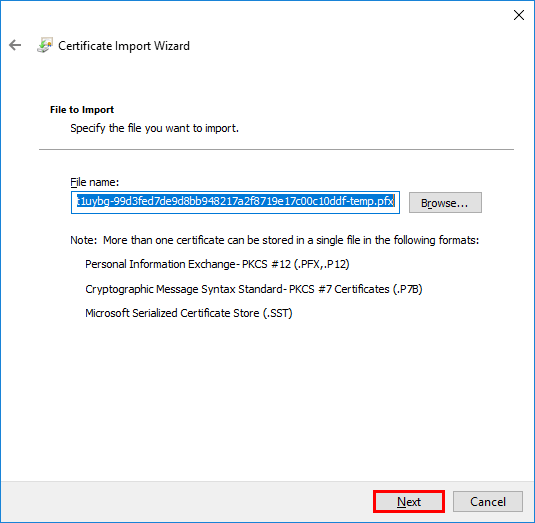Click the highlighted temp.pfx path text

click(x=235, y=201)
